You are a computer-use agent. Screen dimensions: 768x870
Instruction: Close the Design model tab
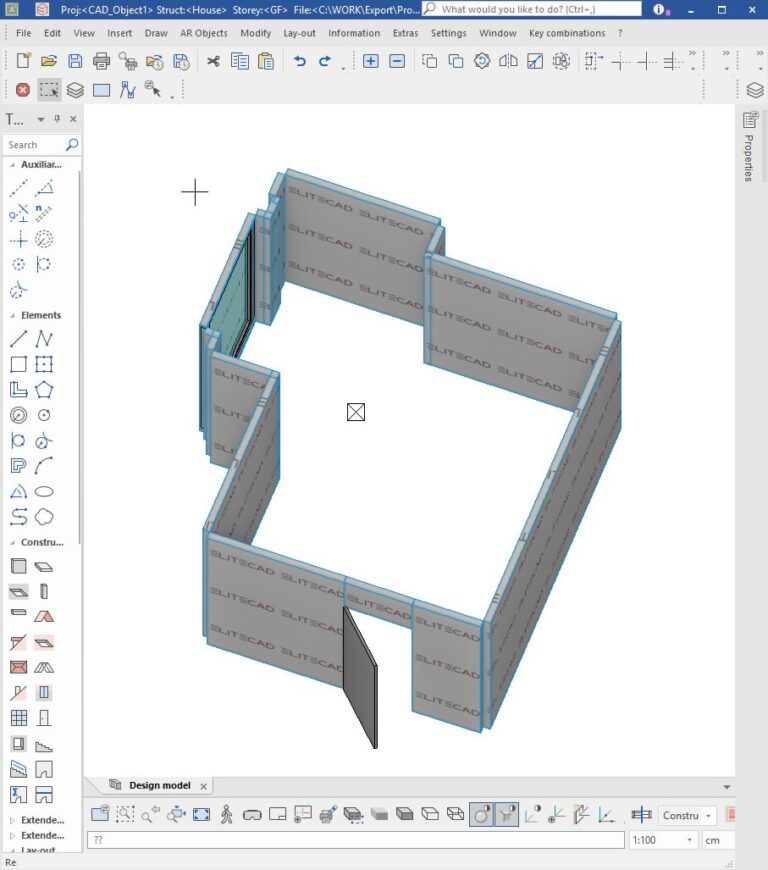tap(203, 786)
